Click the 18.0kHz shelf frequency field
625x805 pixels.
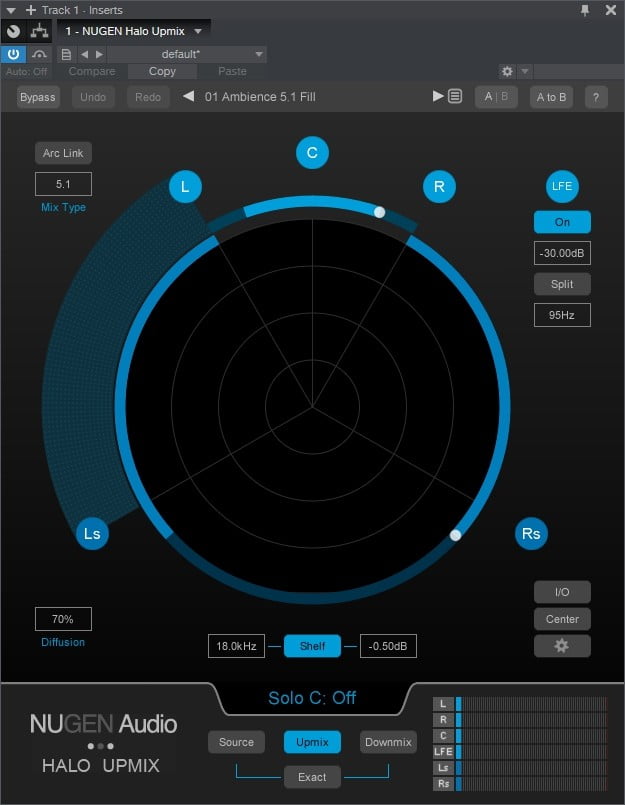(x=236, y=646)
